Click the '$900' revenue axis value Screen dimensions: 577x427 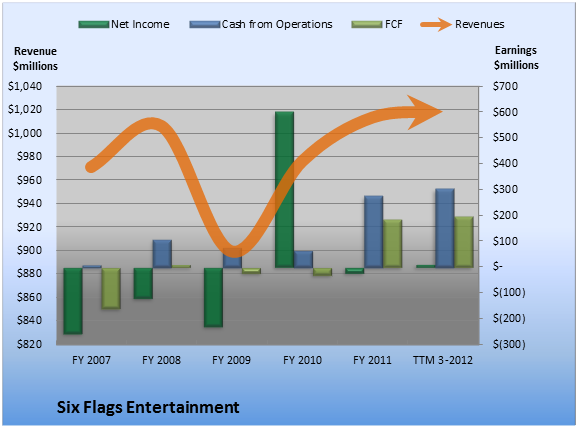tap(29, 250)
